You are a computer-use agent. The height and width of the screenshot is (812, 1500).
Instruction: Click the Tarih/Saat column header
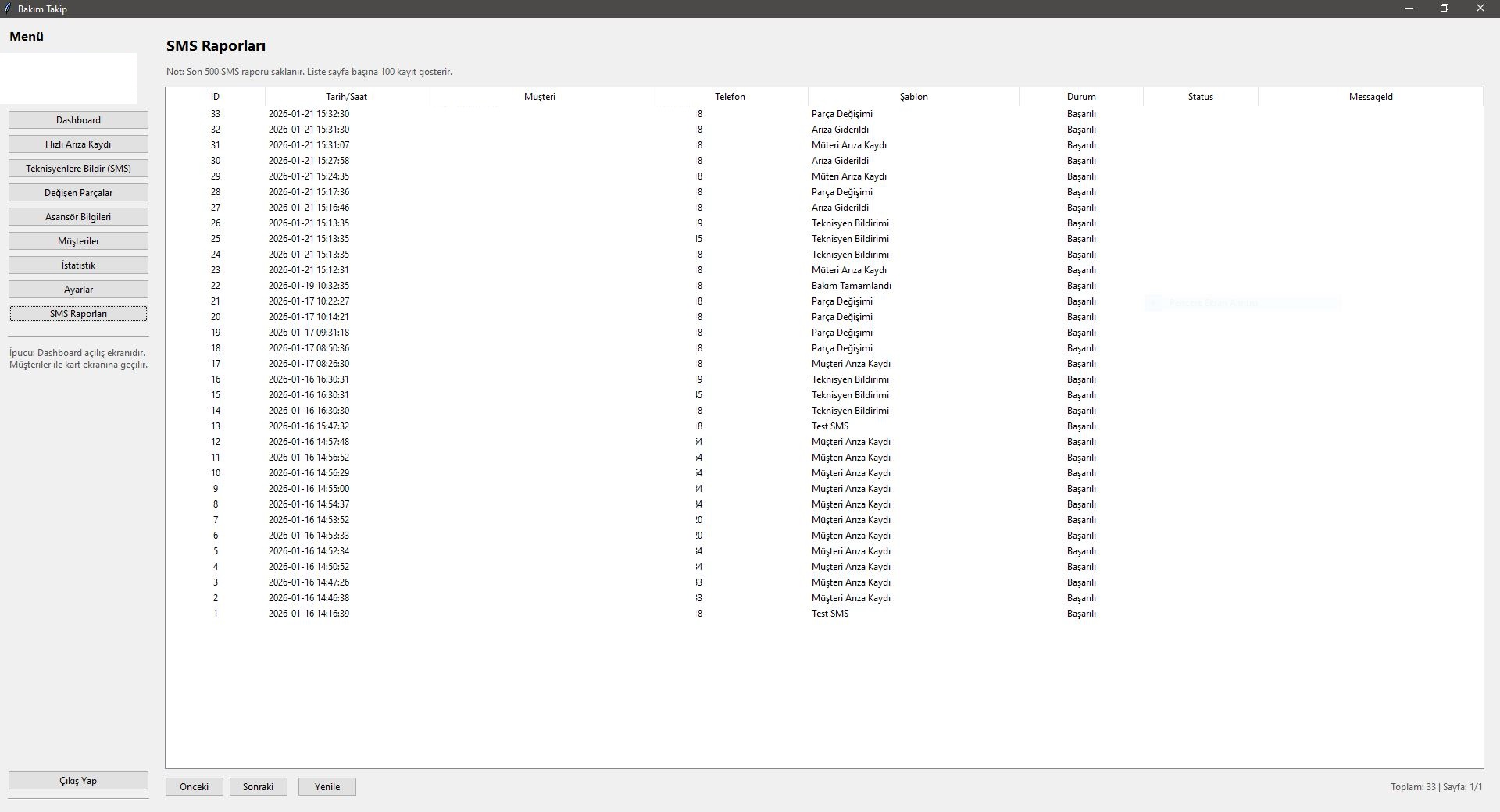pos(346,97)
